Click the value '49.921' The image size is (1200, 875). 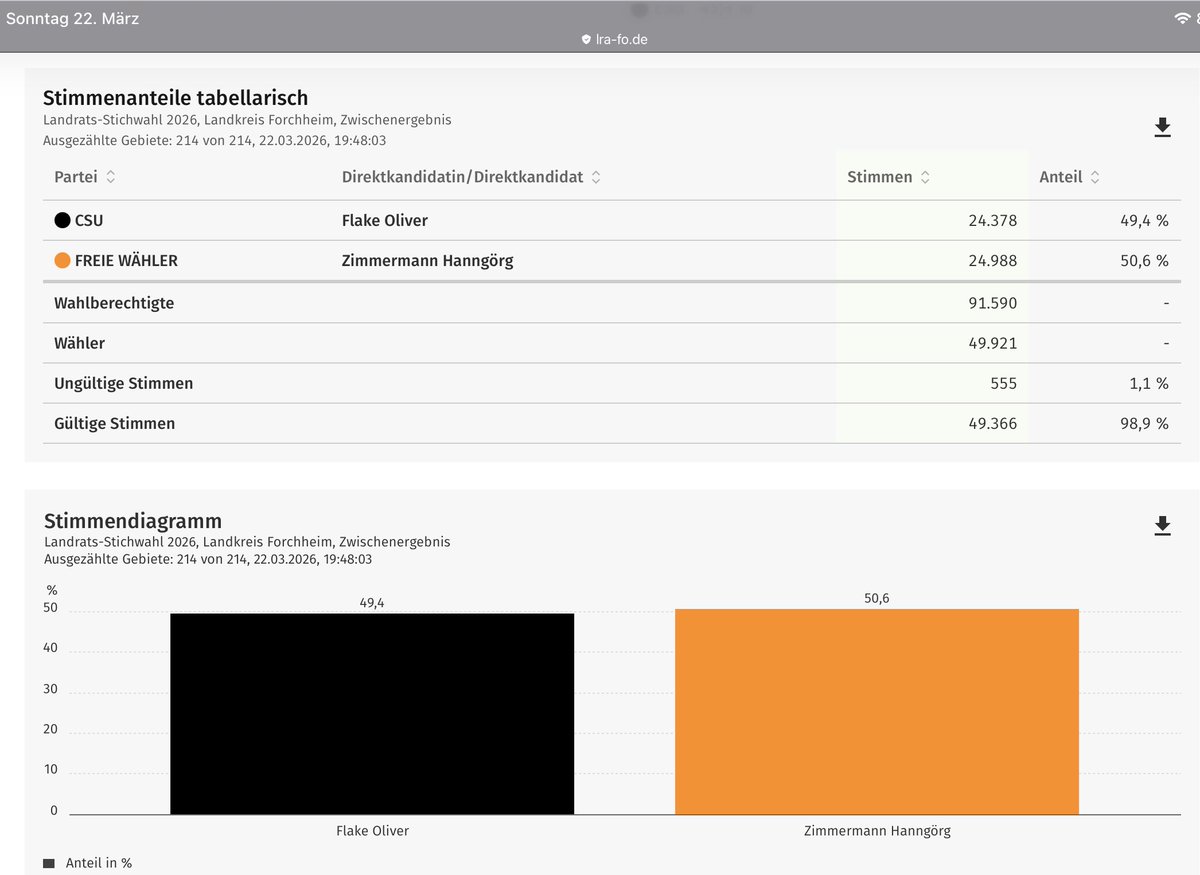(x=993, y=343)
